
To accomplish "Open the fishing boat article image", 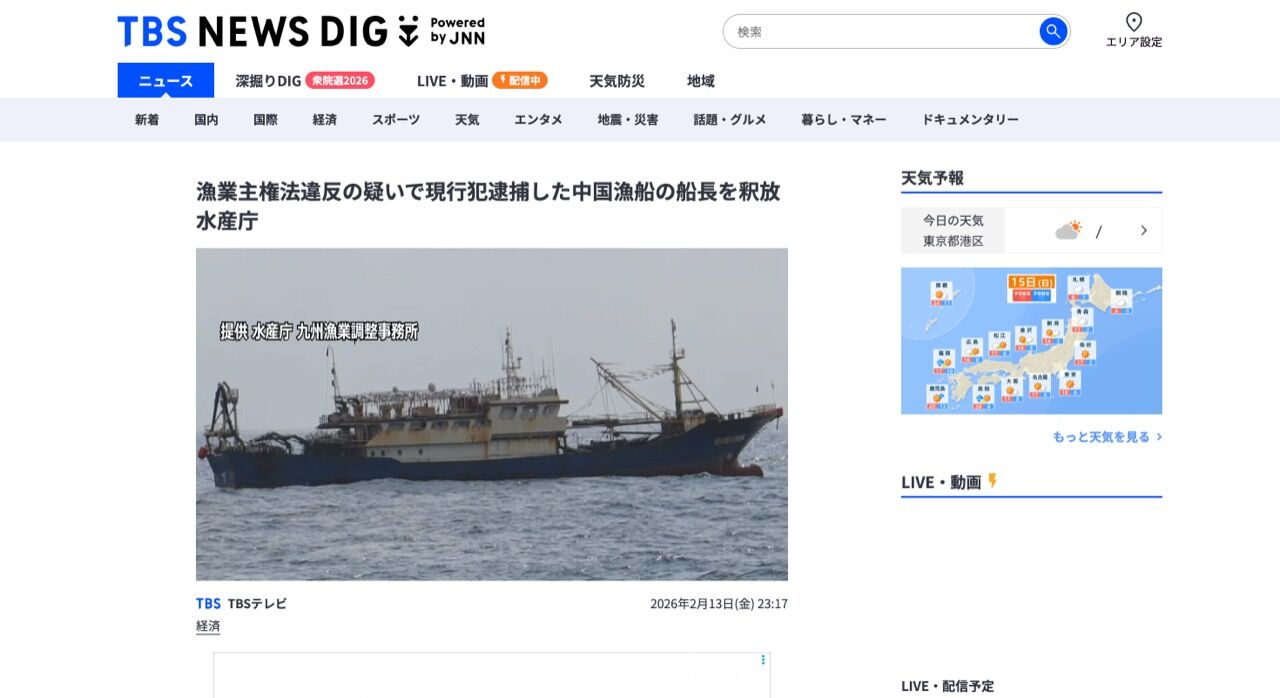I will tap(492, 414).
